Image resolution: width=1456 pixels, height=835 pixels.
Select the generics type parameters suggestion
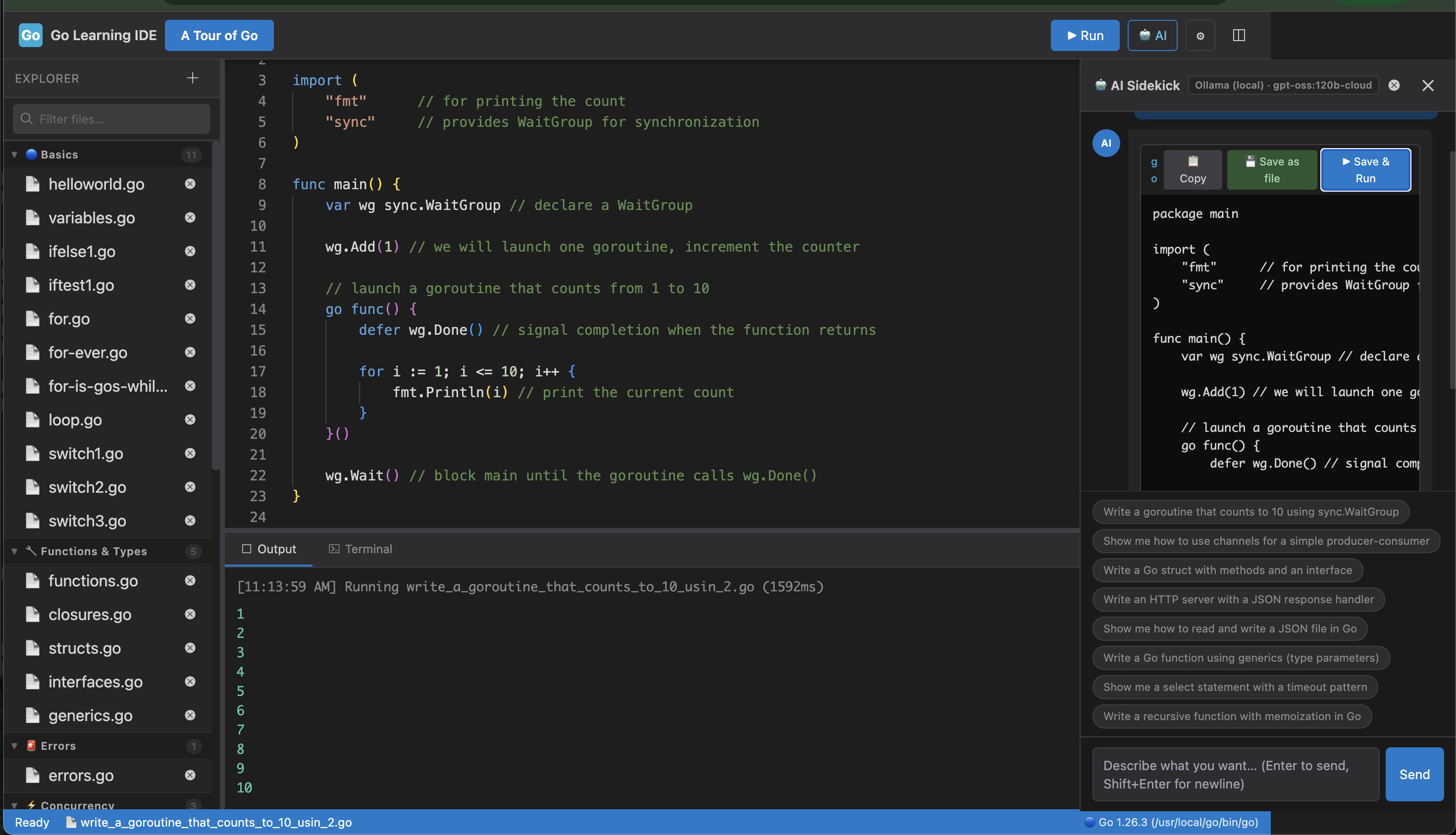1241,658
